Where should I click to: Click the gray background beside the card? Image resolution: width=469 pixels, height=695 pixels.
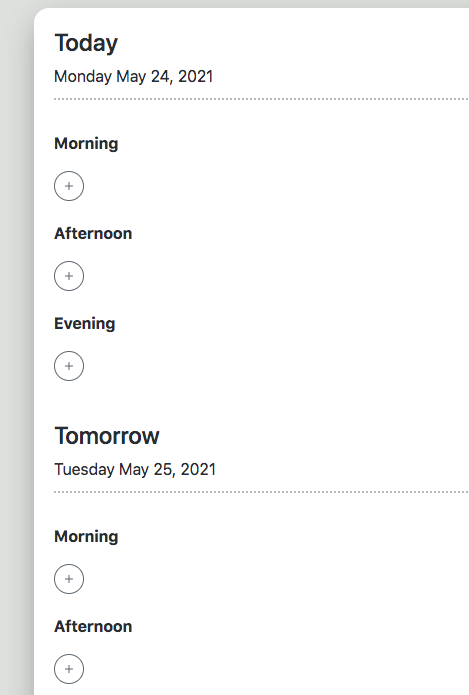click(16, 355)
